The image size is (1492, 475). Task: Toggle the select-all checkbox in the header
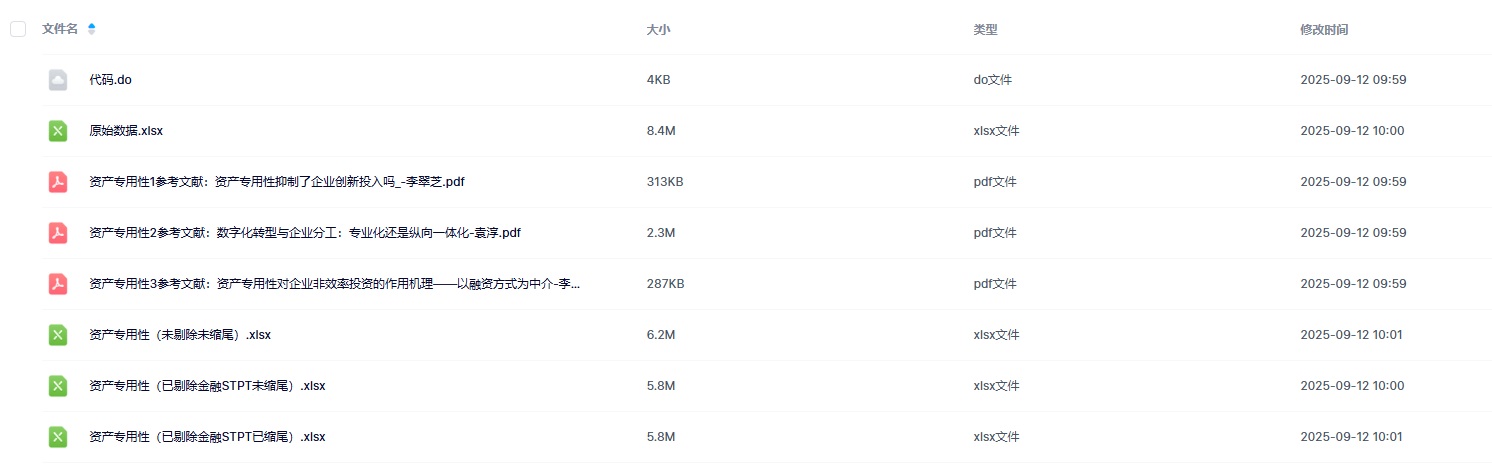[18, 29]
